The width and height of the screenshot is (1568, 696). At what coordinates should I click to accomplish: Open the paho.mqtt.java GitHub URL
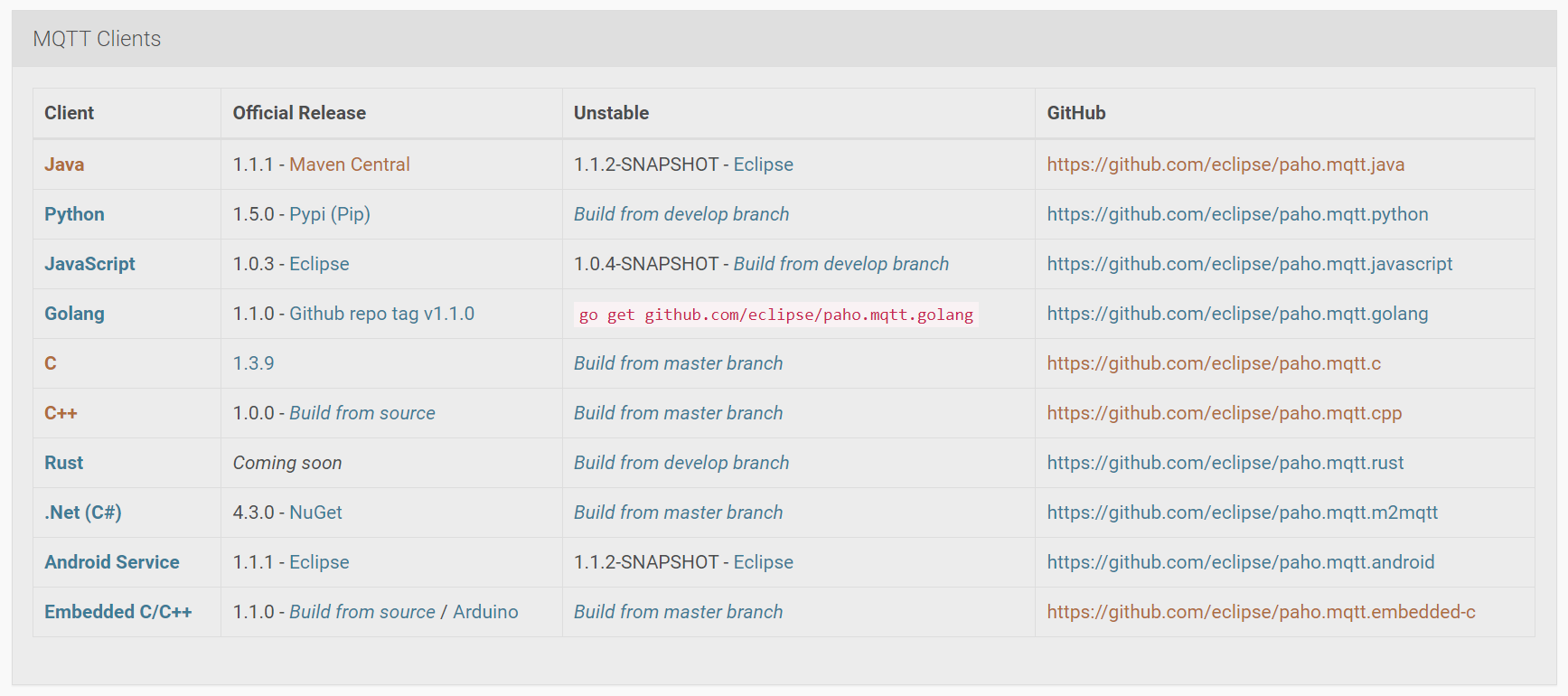tap(1225, 165)
